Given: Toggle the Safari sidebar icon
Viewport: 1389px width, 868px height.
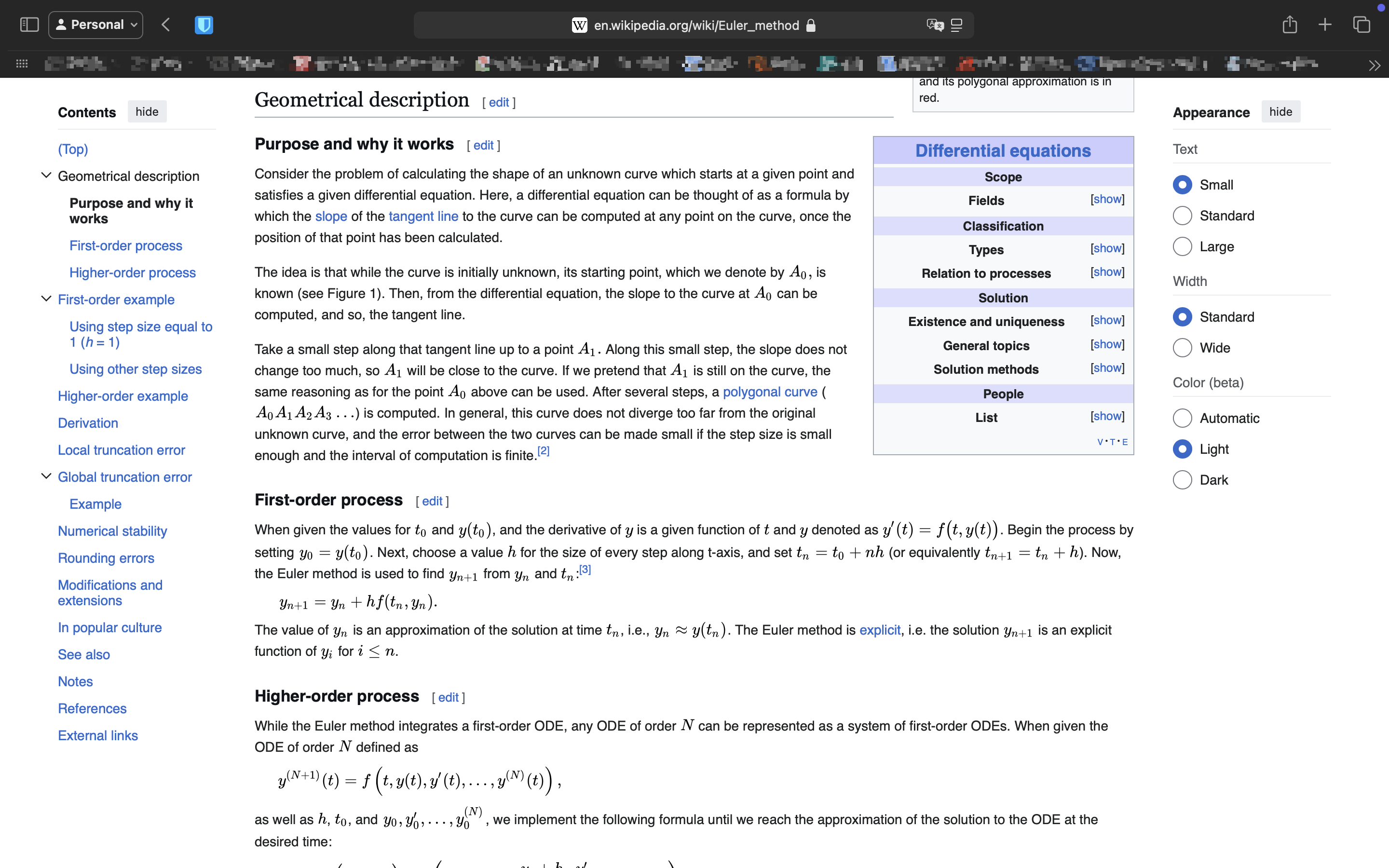Looking at the screenshot, I should (x=29, y=25).
